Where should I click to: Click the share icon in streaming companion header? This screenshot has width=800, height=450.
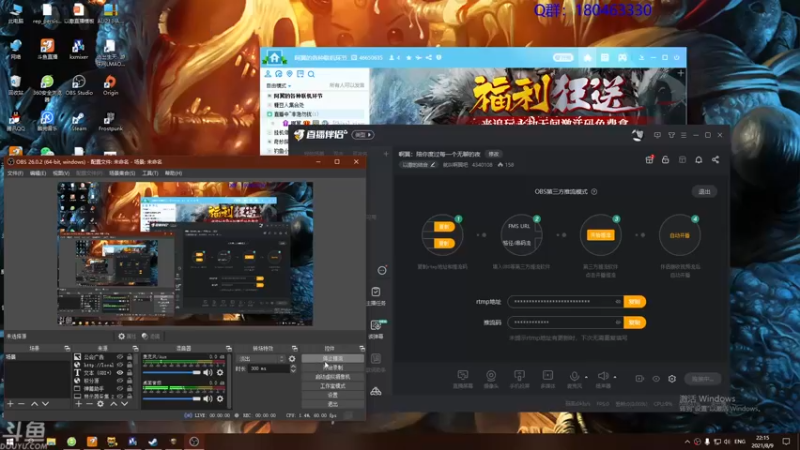point(715,160)
